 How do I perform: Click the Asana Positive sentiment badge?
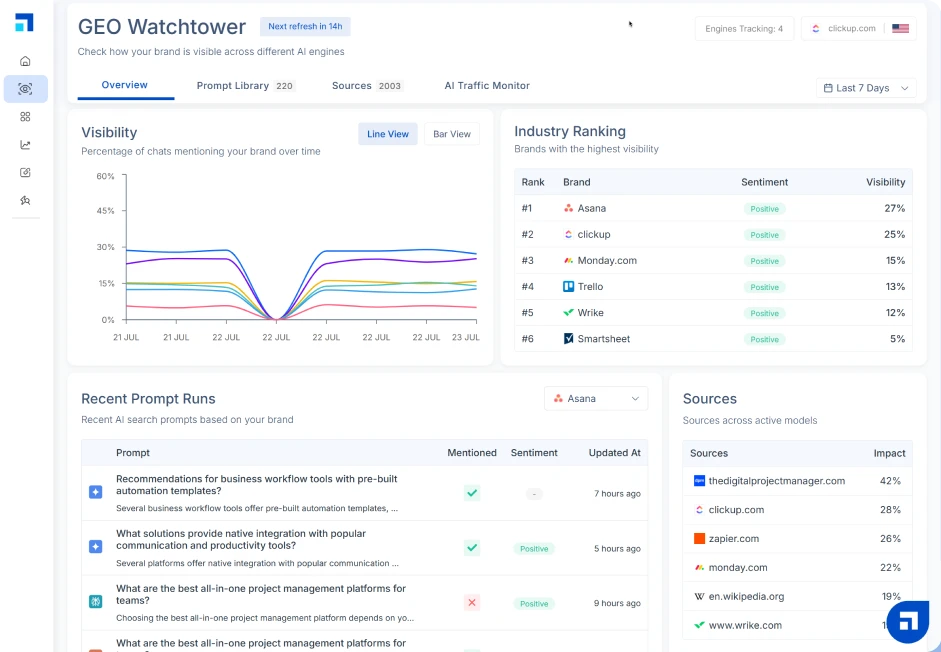[765, 209]
